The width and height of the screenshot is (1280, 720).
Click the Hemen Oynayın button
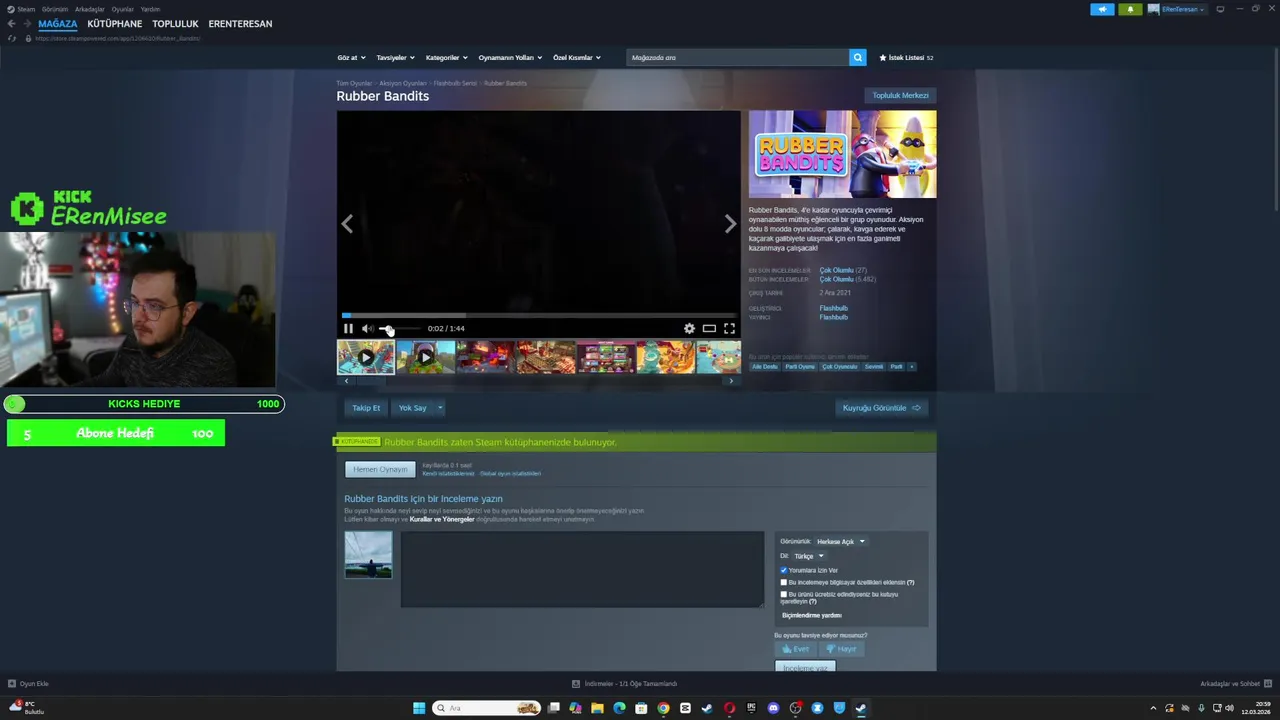click(x=380, y=469)
